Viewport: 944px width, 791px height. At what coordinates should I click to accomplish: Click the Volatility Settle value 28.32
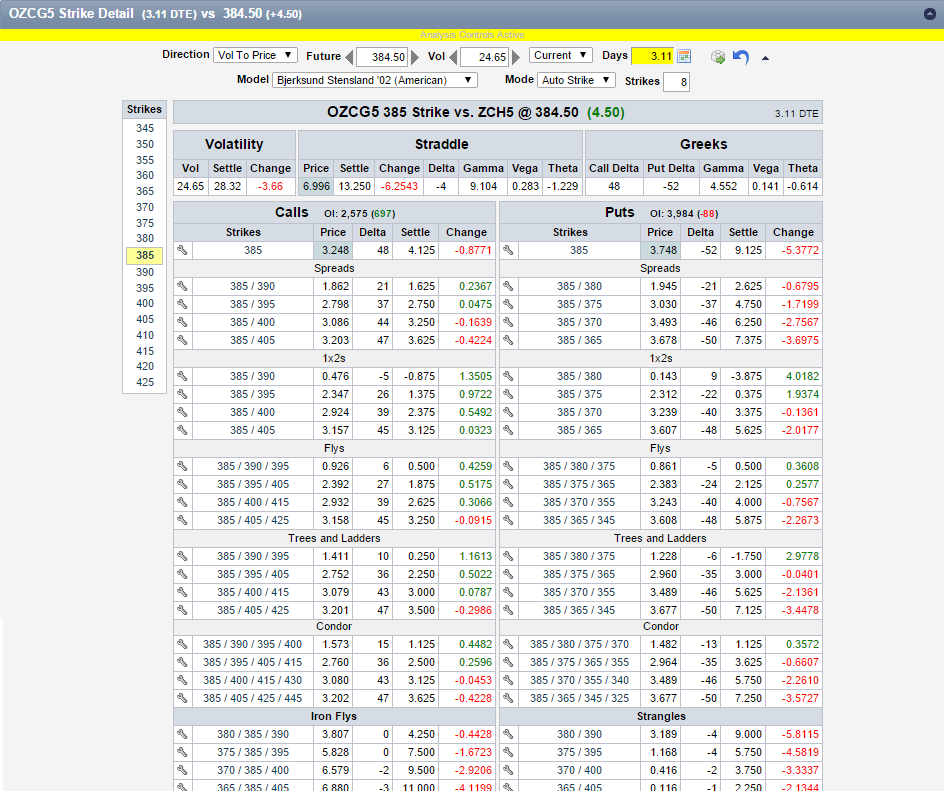pos(228,187)
